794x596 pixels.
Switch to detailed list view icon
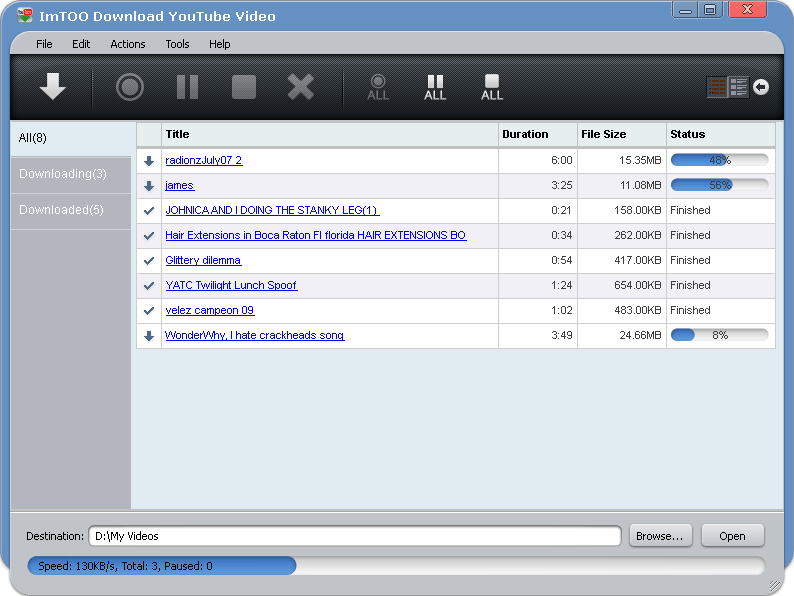pos(738,87)
